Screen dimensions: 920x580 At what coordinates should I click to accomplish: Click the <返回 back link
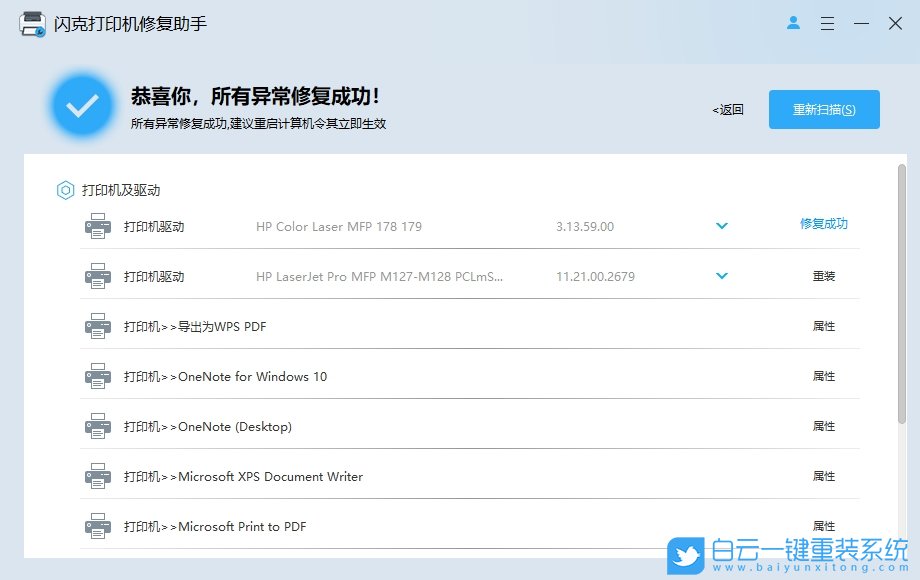click(727, 110)
